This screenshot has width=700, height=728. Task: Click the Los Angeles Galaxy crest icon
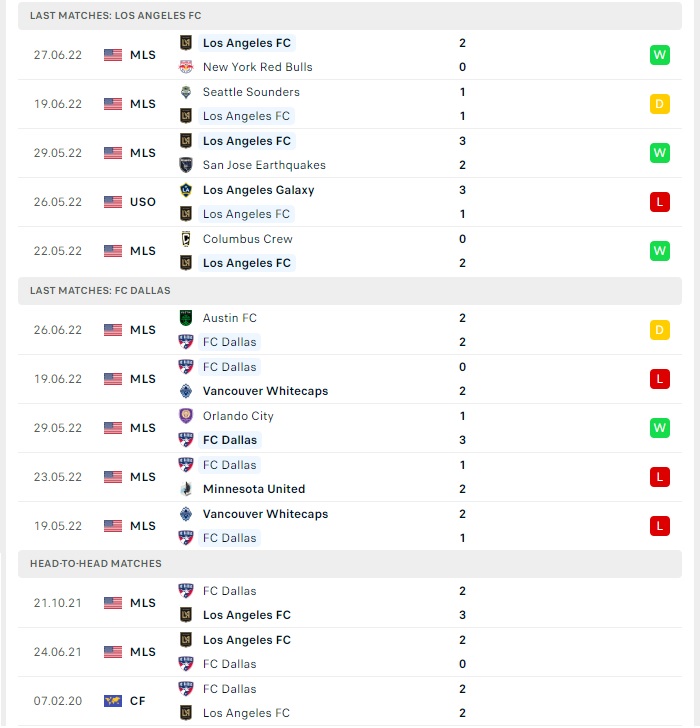tap(186, 190)
